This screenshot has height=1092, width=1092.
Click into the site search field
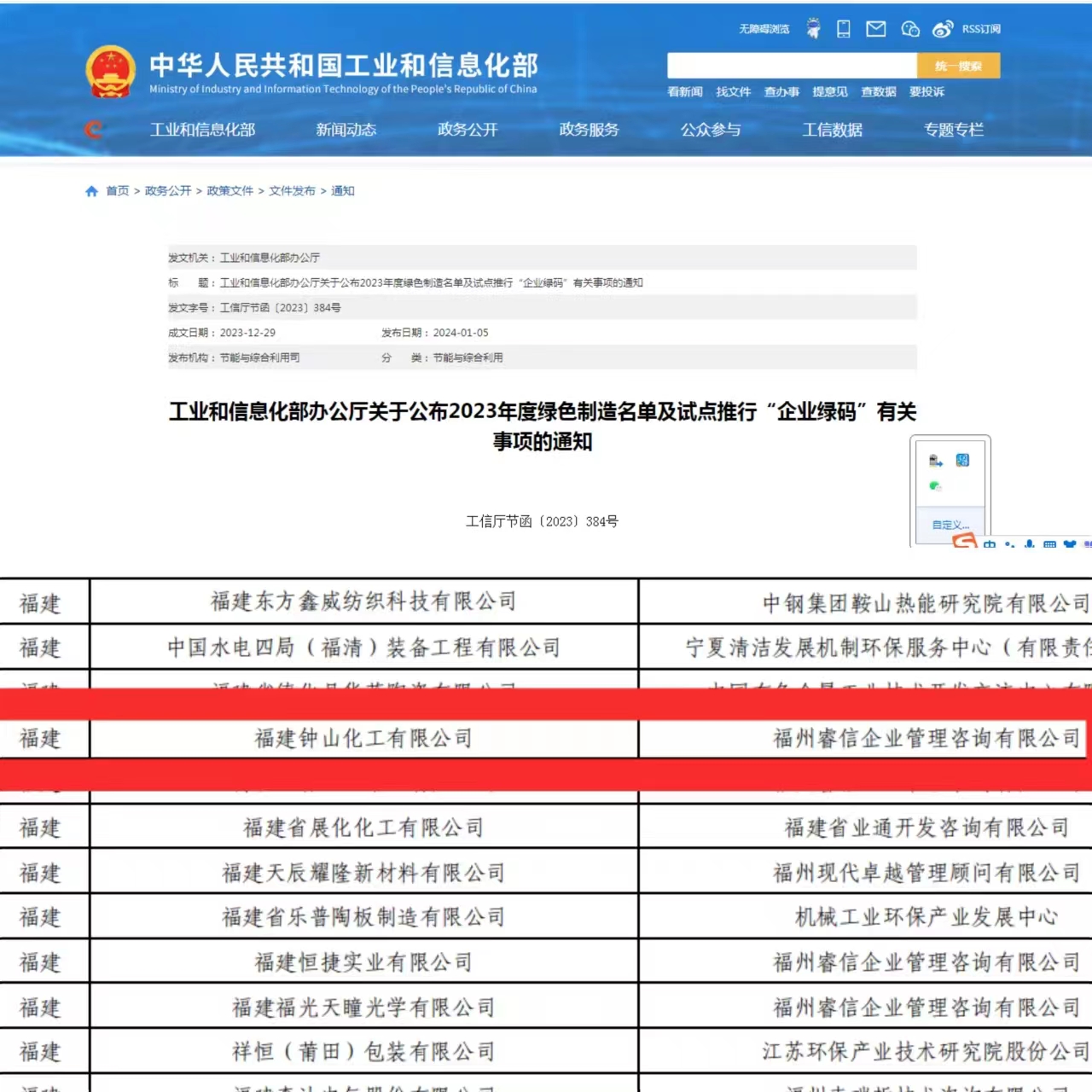(x=791, y=66)
